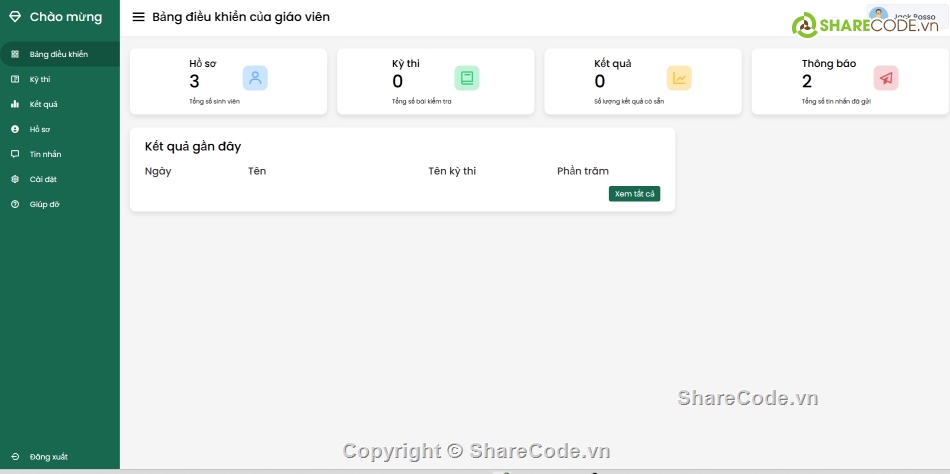
Task: Click the diamond logo in sidebar
Action: click(x=15, y=17)
